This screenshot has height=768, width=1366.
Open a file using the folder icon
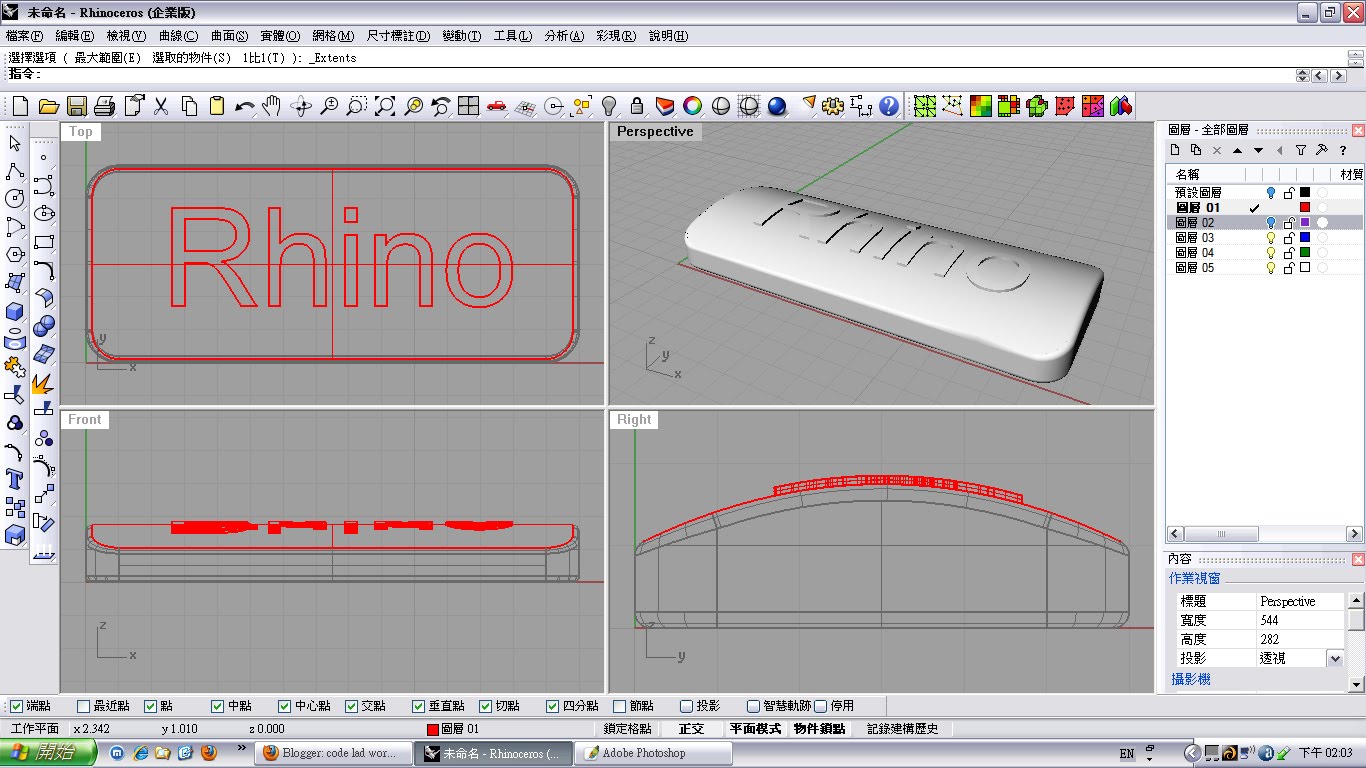48,106
